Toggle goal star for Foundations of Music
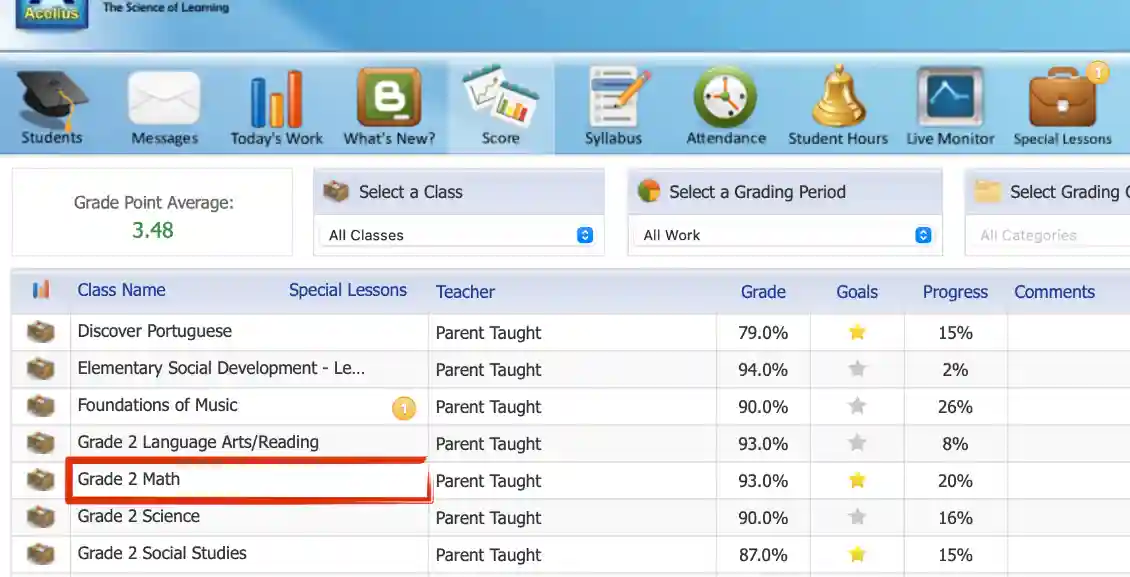Viewport: 1130px width, 577px height. coord(857,407)
